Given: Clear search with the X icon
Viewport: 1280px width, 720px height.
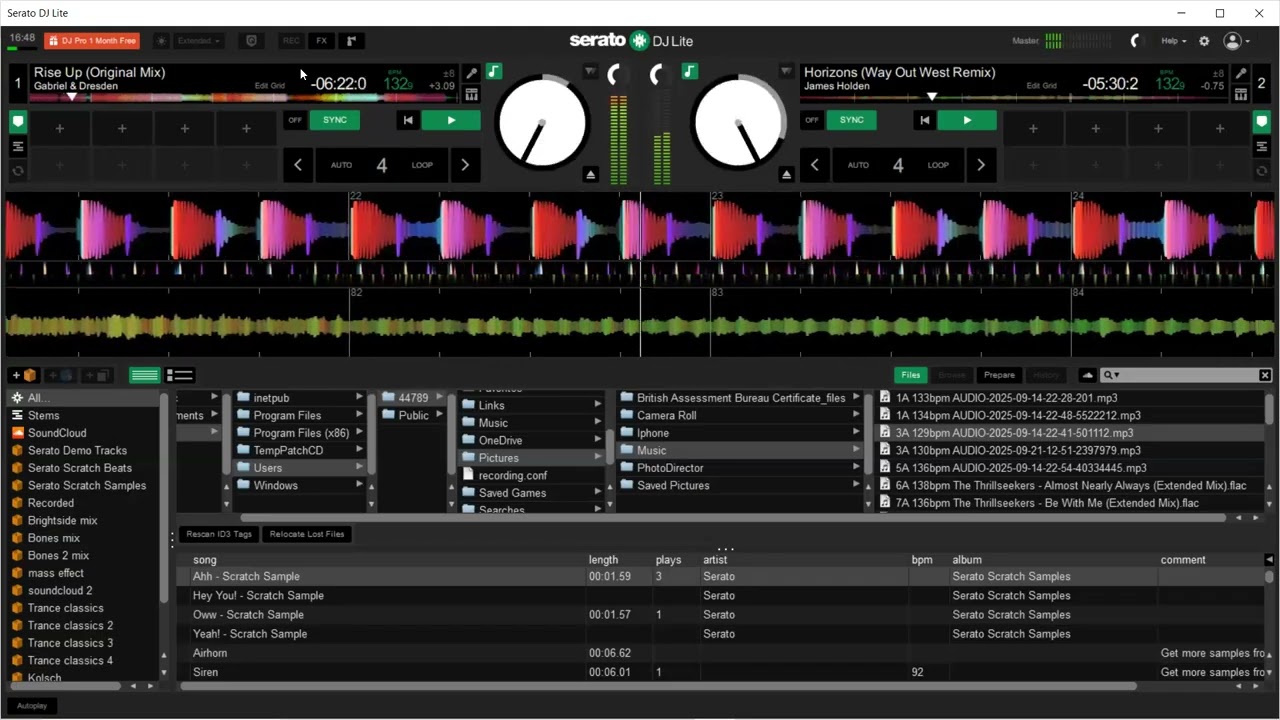Looking at the screenshot, I should pos(1265,375).
